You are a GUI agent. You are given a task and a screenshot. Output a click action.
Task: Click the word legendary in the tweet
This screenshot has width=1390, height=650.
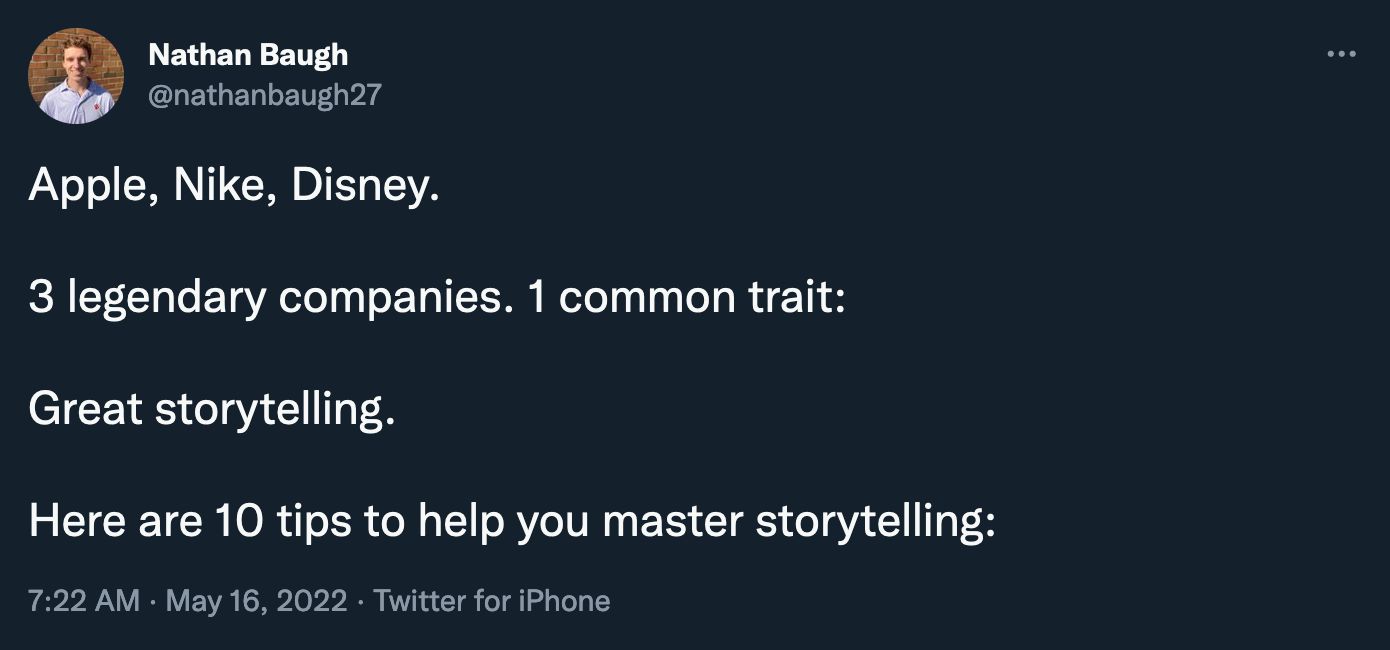click(166, 299)
